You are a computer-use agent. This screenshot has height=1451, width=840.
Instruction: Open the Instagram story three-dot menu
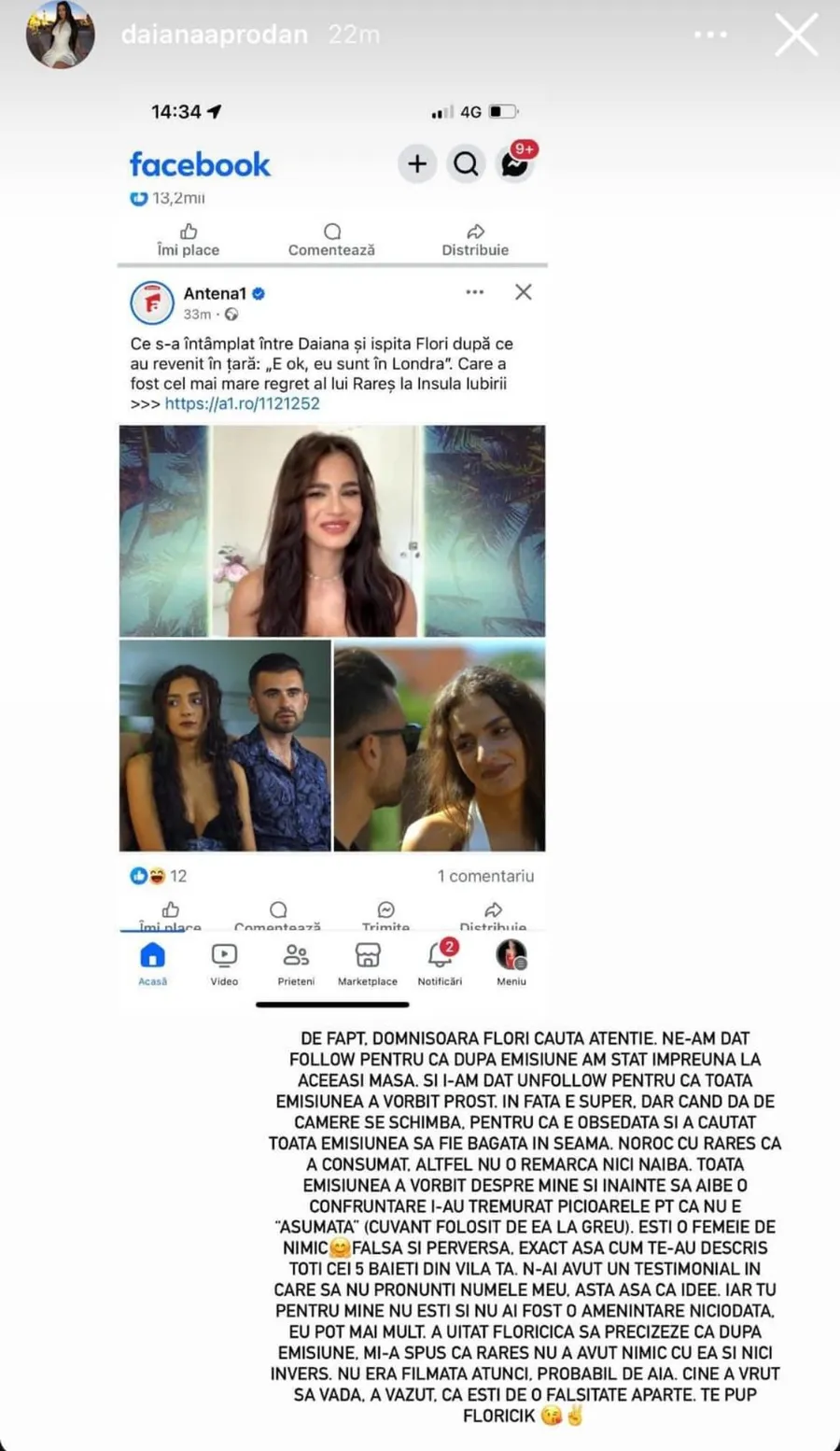tap(710, 35)
